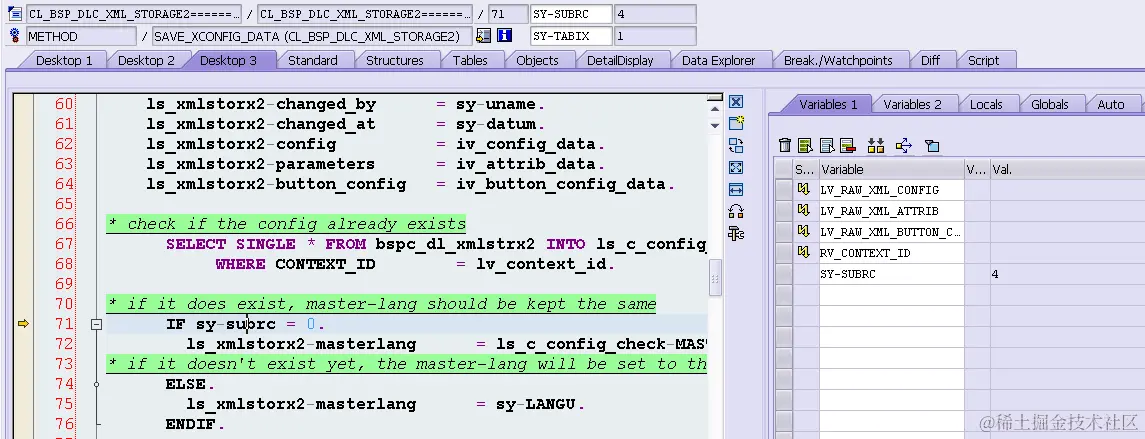Click the METHOD type field

(x=81, y=36)
